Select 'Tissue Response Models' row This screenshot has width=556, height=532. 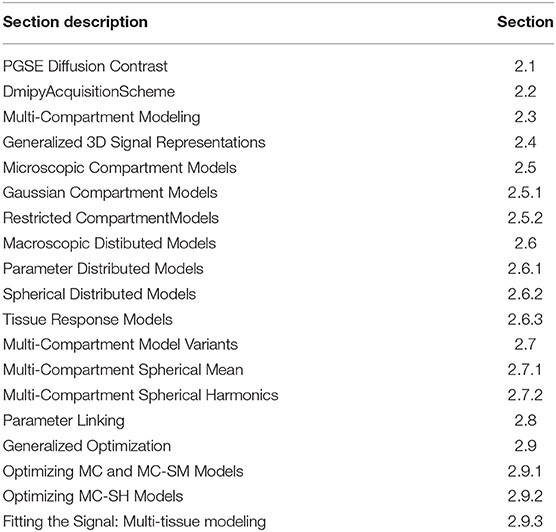coord(278,319)
